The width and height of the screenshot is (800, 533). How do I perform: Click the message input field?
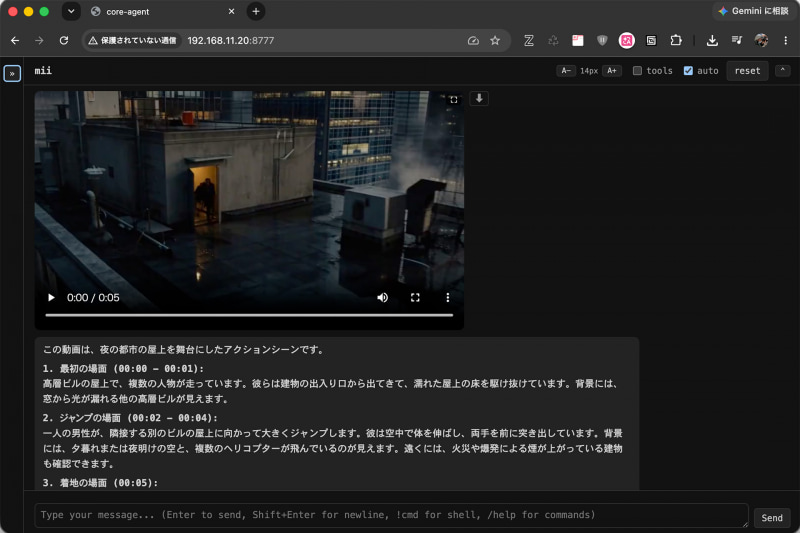coord(391,515)
